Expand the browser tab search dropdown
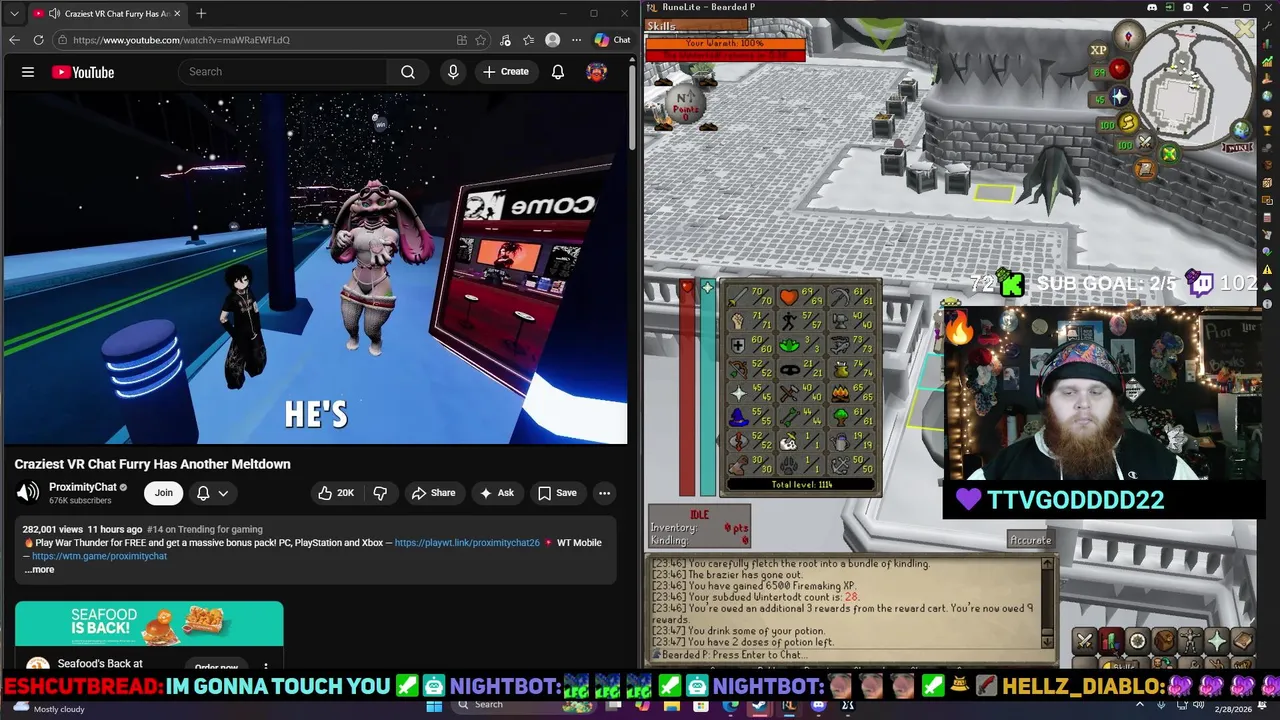Image resolution: width=1280 pixels, height=720 pixels. (13, 13)
